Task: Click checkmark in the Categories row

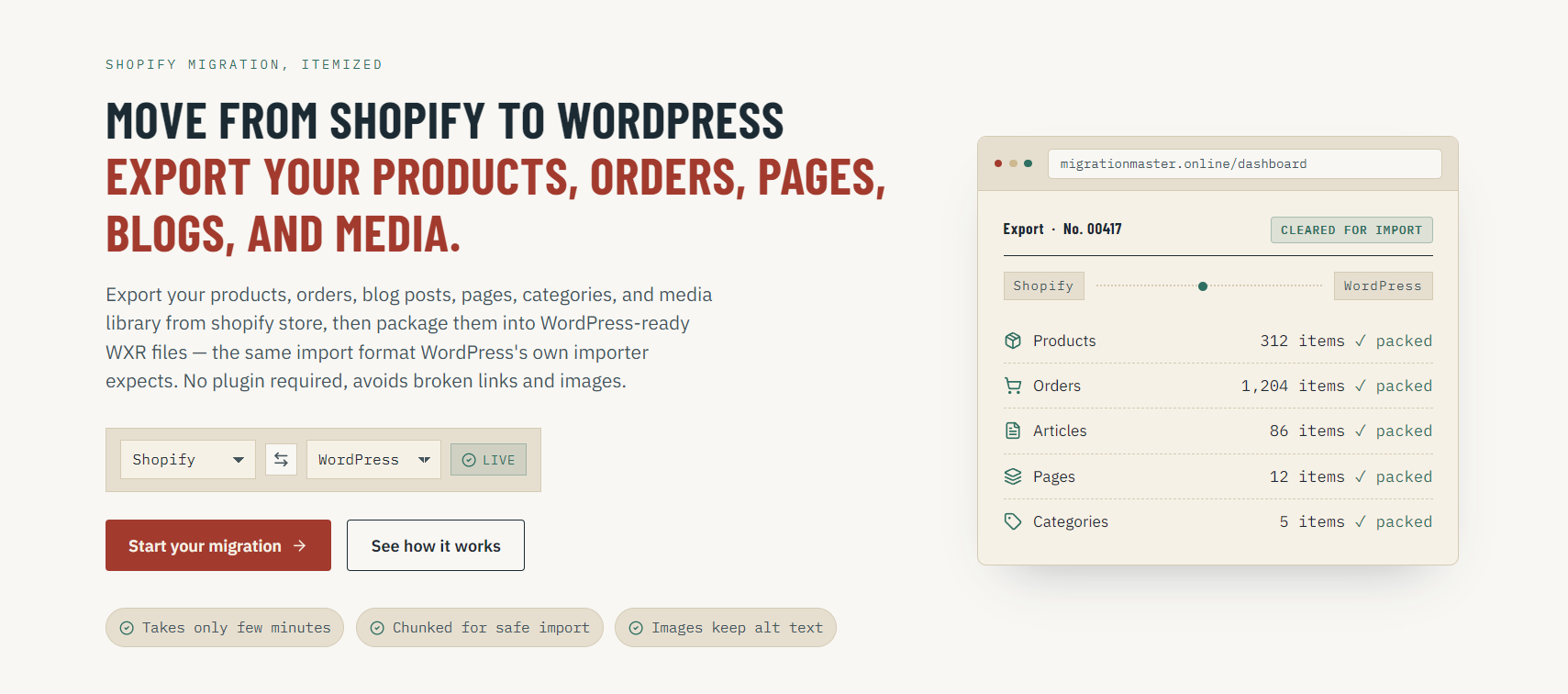Action: [x=1360, y=521]
